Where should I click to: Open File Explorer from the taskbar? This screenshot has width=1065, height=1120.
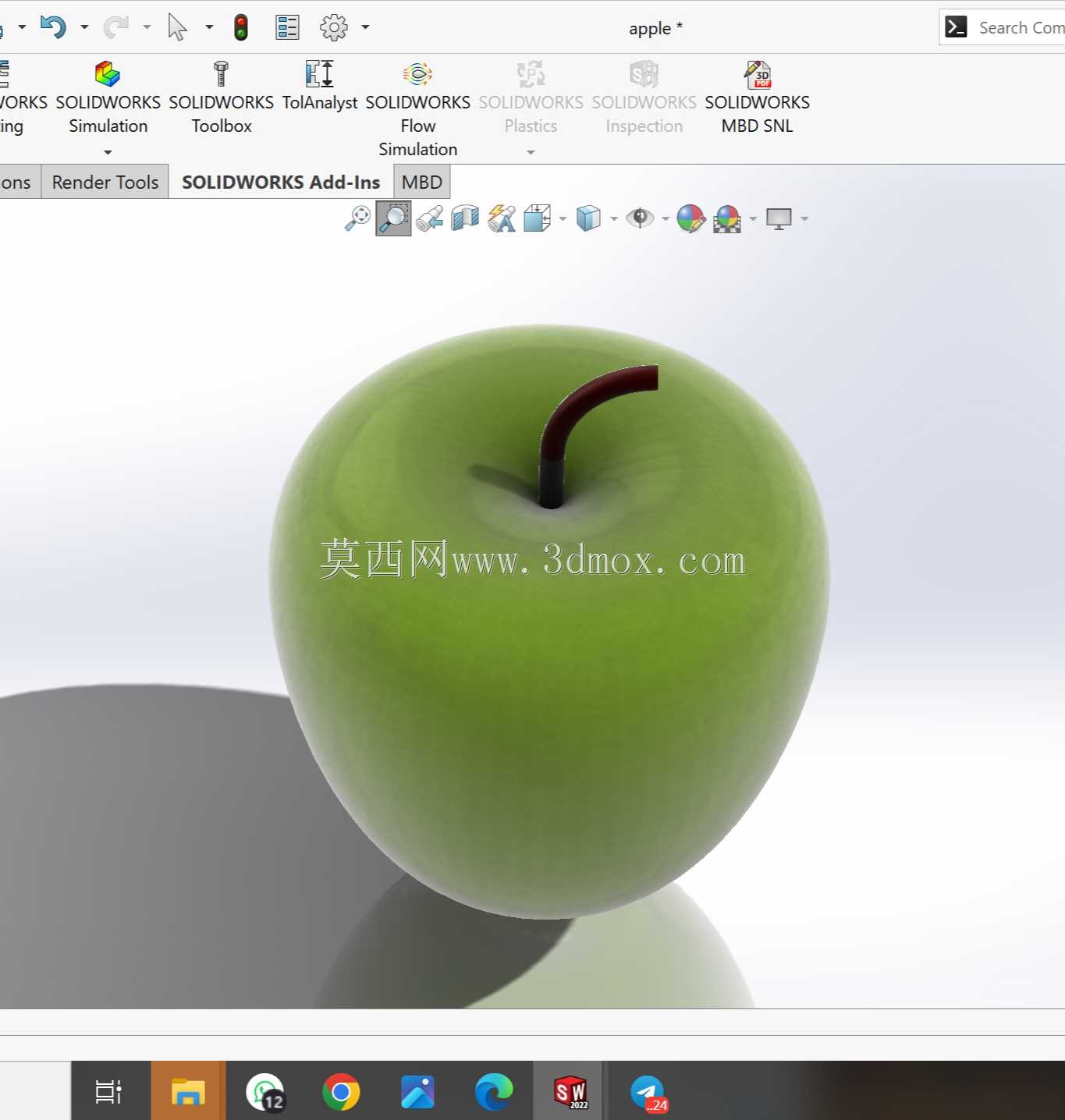(x=188, y=1092)
